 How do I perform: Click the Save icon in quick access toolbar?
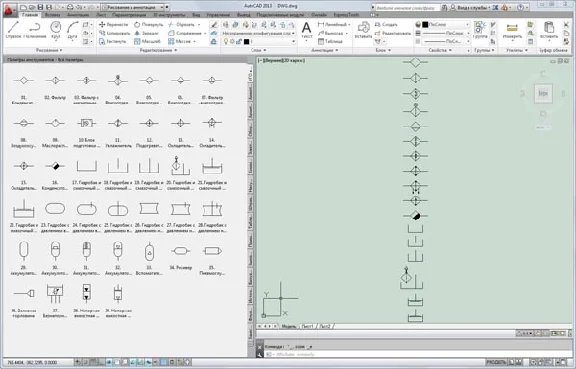(x=40, y=7)
